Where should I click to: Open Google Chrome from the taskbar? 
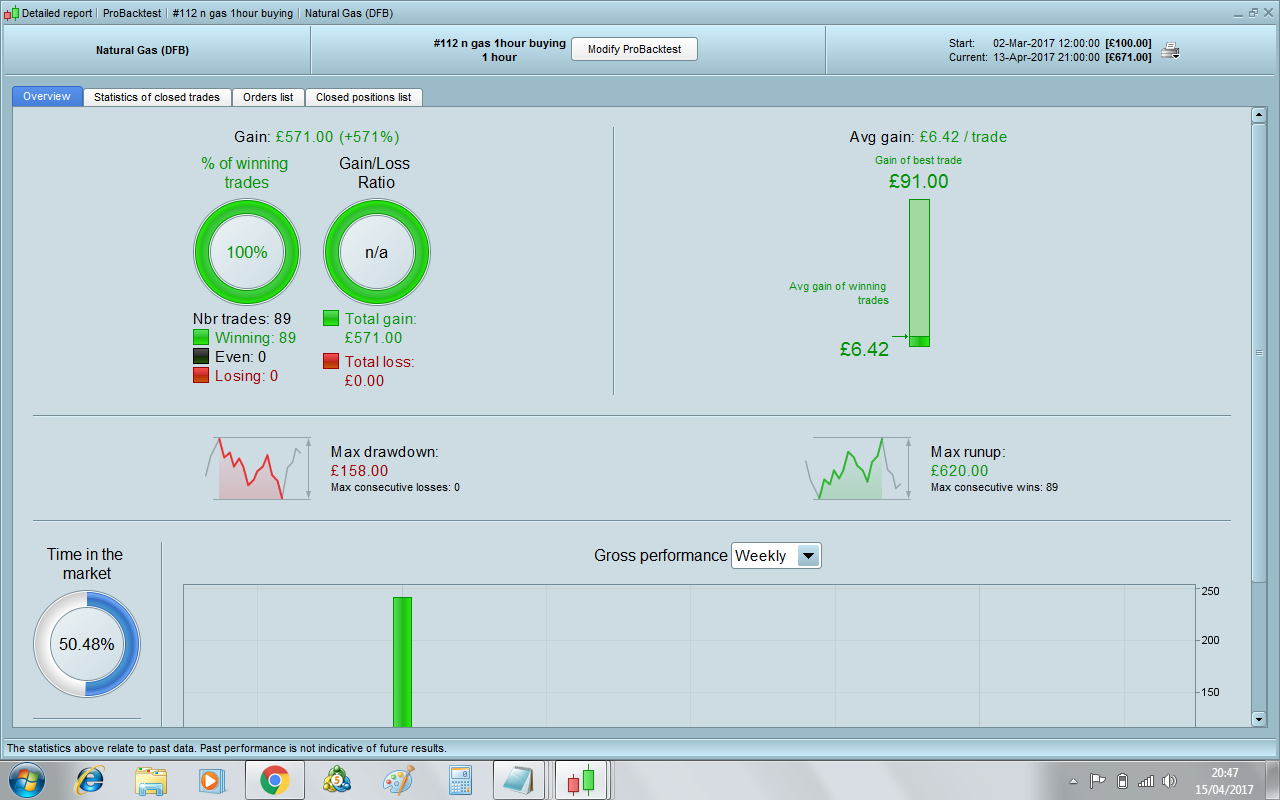tap(274, 780)
